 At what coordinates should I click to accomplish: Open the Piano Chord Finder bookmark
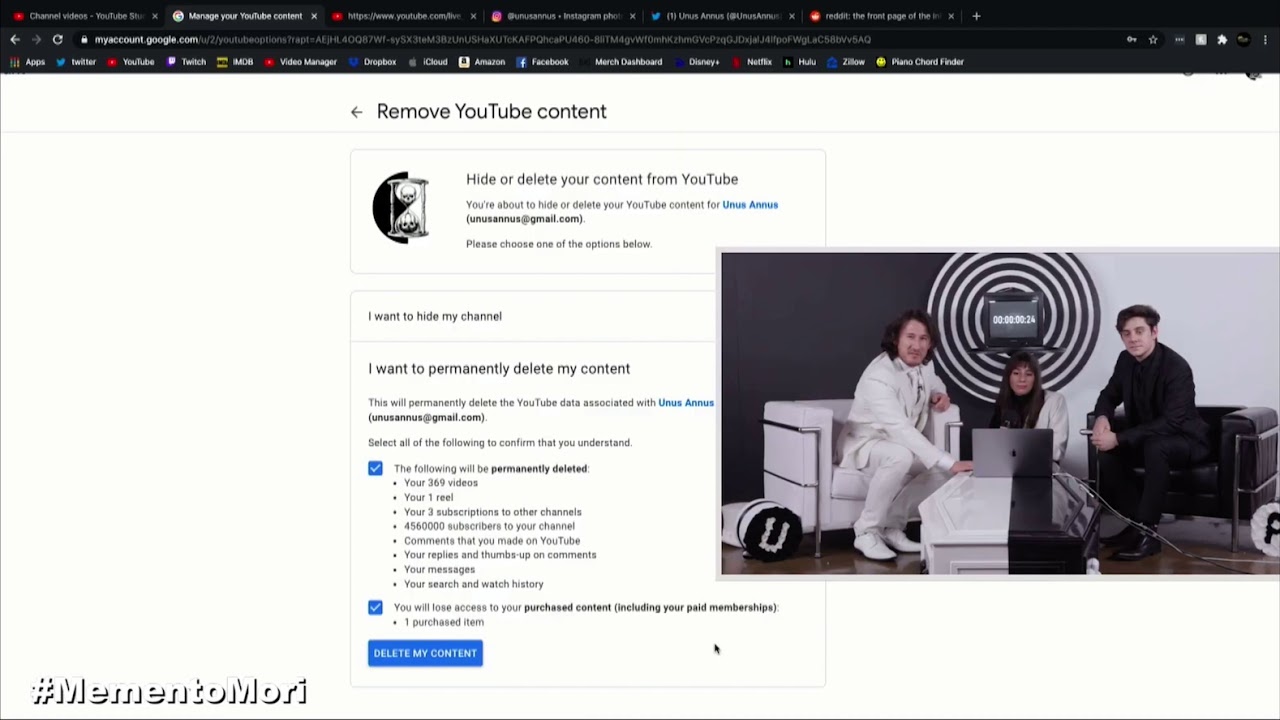point(919,62)
